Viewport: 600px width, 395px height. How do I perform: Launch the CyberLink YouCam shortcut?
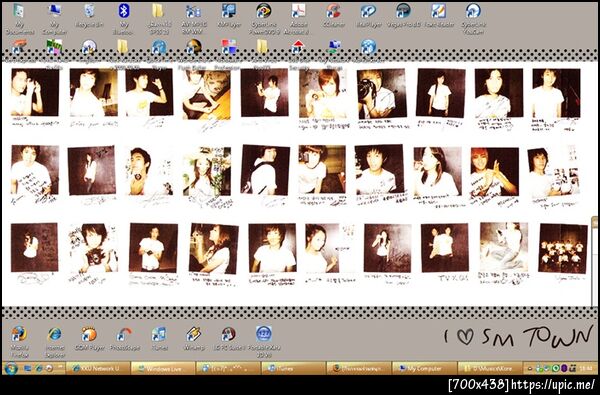tap(473, 19)
